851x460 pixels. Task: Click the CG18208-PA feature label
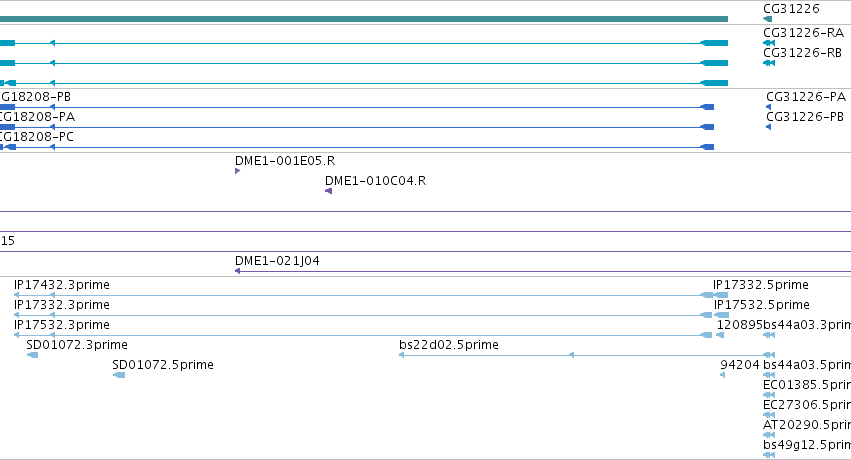click(37, 117)
